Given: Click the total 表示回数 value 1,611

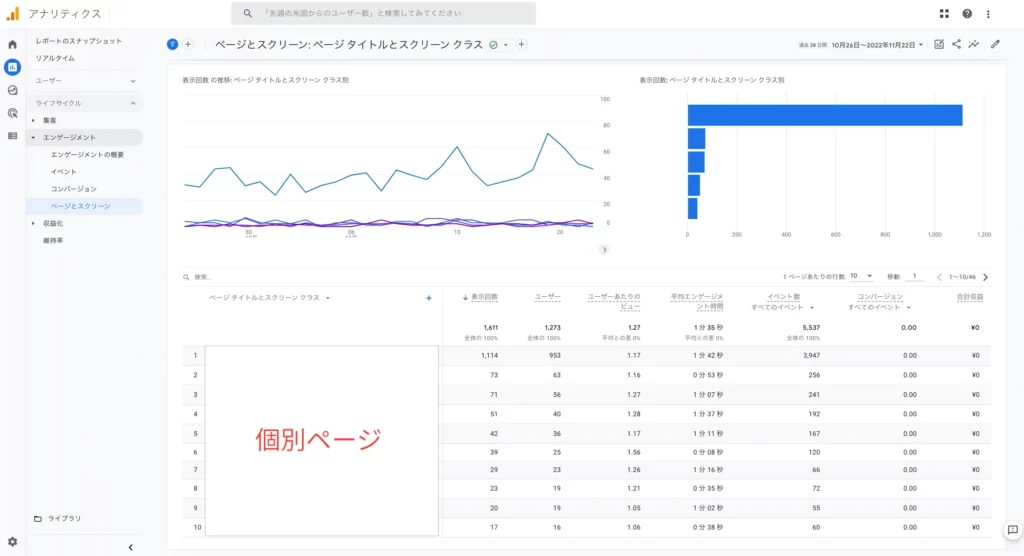Looking at the screenshot, I should tap(490, 328).
